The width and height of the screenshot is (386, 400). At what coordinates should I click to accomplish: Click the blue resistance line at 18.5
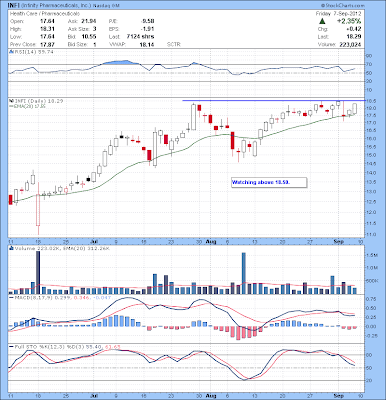[273, 100]
